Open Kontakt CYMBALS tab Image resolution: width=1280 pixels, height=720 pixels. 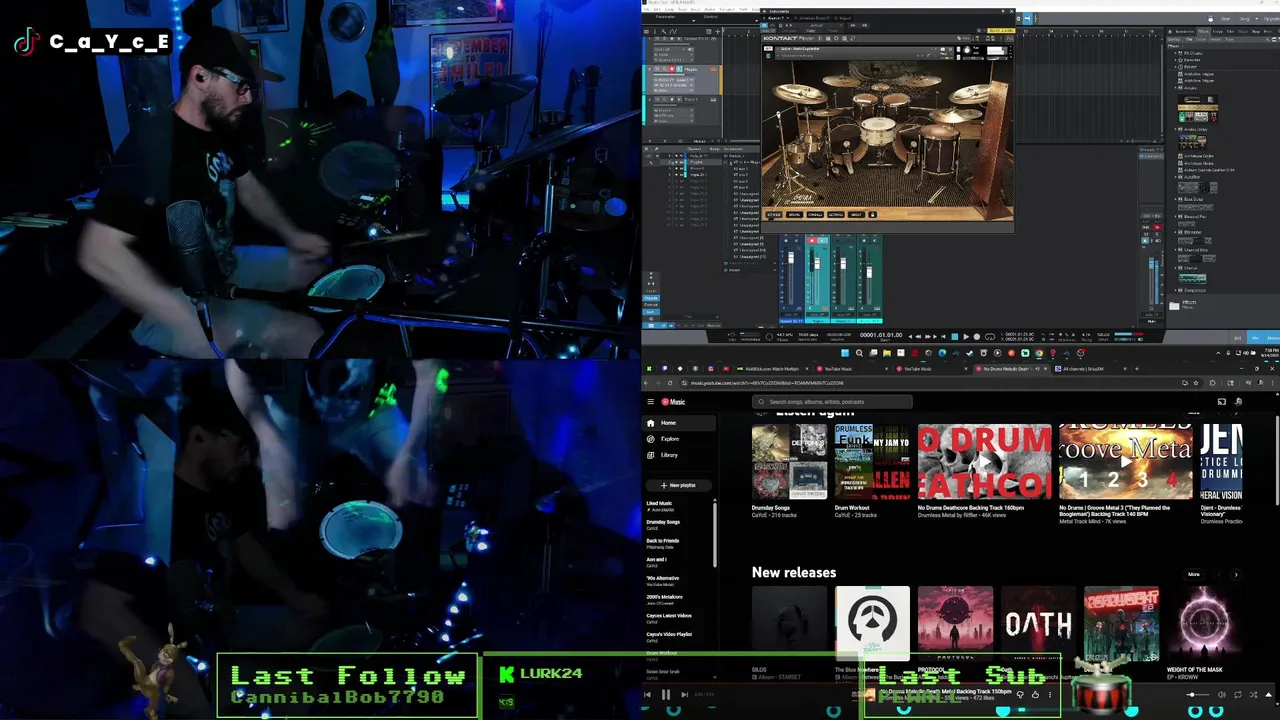tap(815, 215)
